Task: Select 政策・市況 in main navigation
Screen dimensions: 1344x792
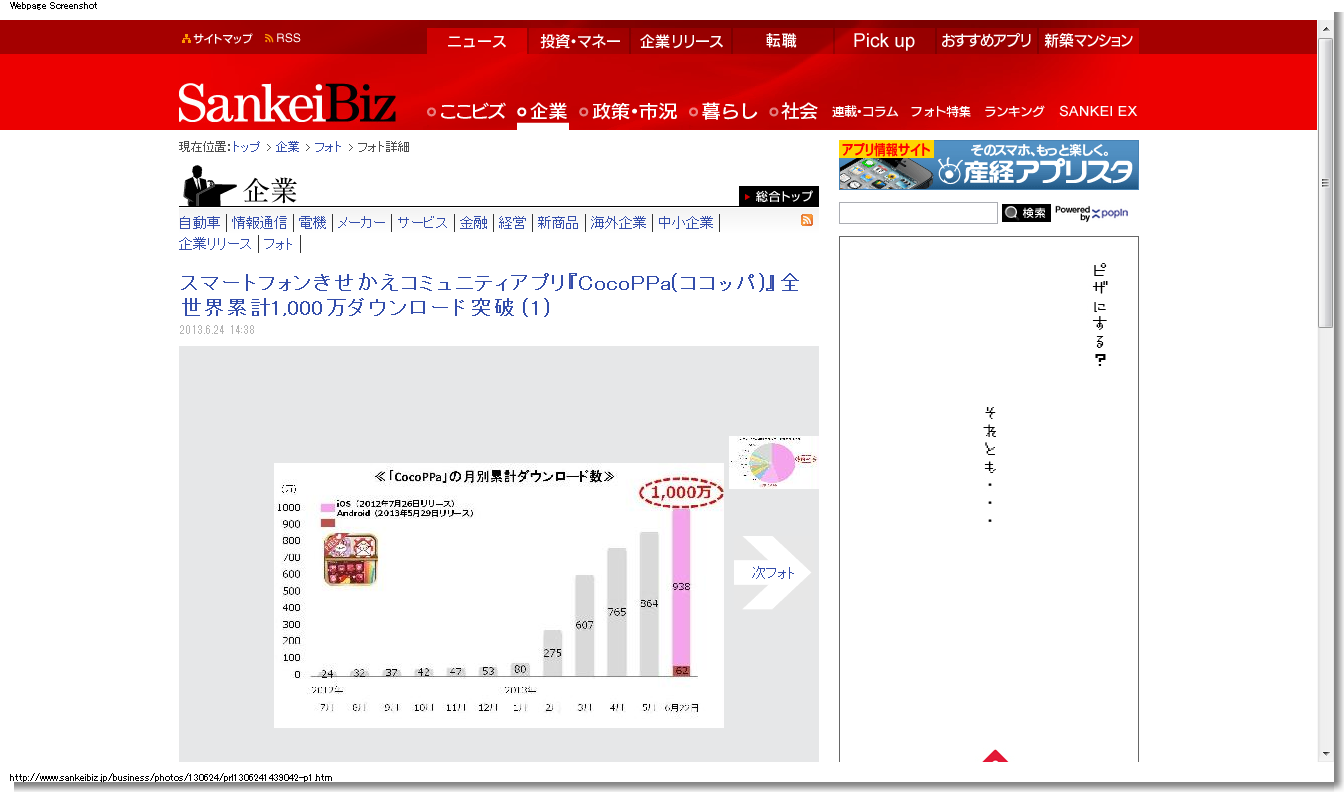Action: click(x=629, y=112)
